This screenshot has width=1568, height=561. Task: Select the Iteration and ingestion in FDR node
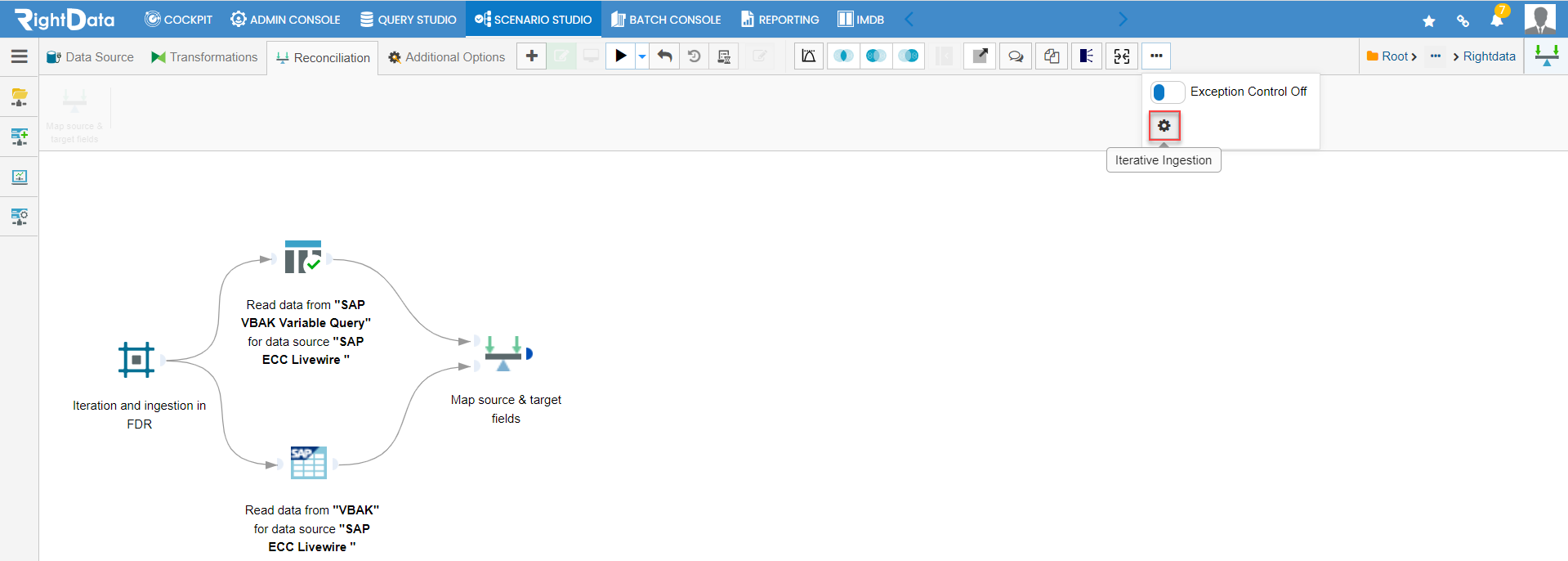click(136, 360)
